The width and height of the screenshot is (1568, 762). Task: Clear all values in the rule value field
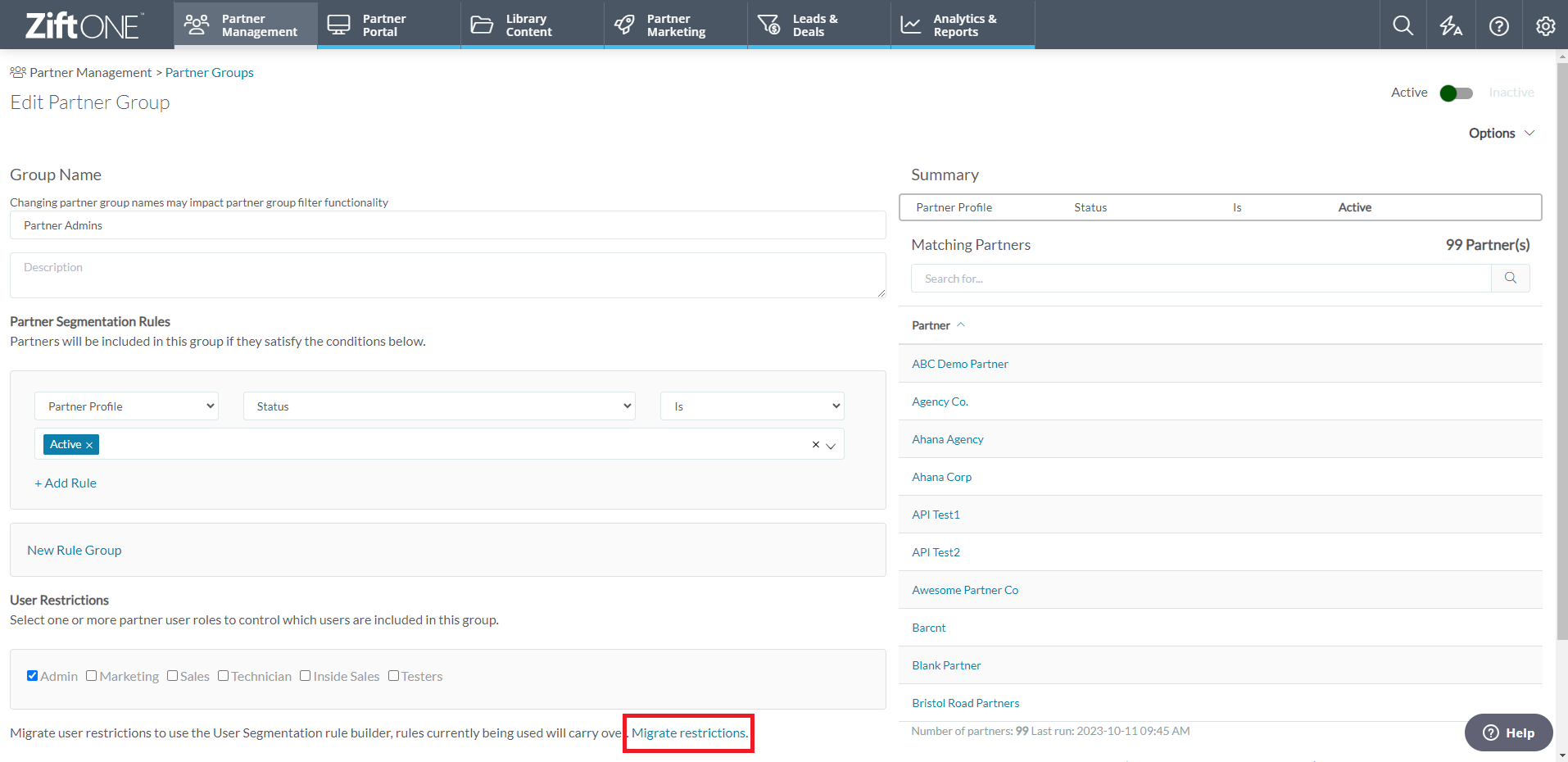[815, 445]
